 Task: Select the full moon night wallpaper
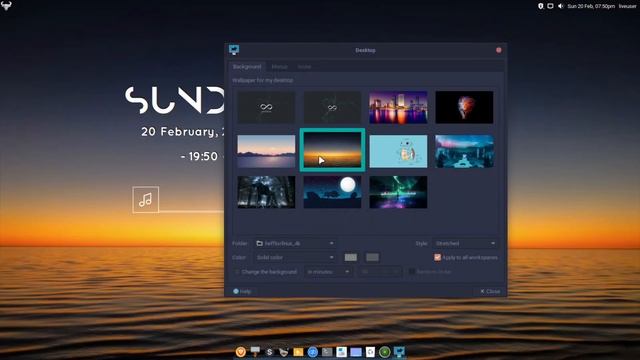pos(332,192)
